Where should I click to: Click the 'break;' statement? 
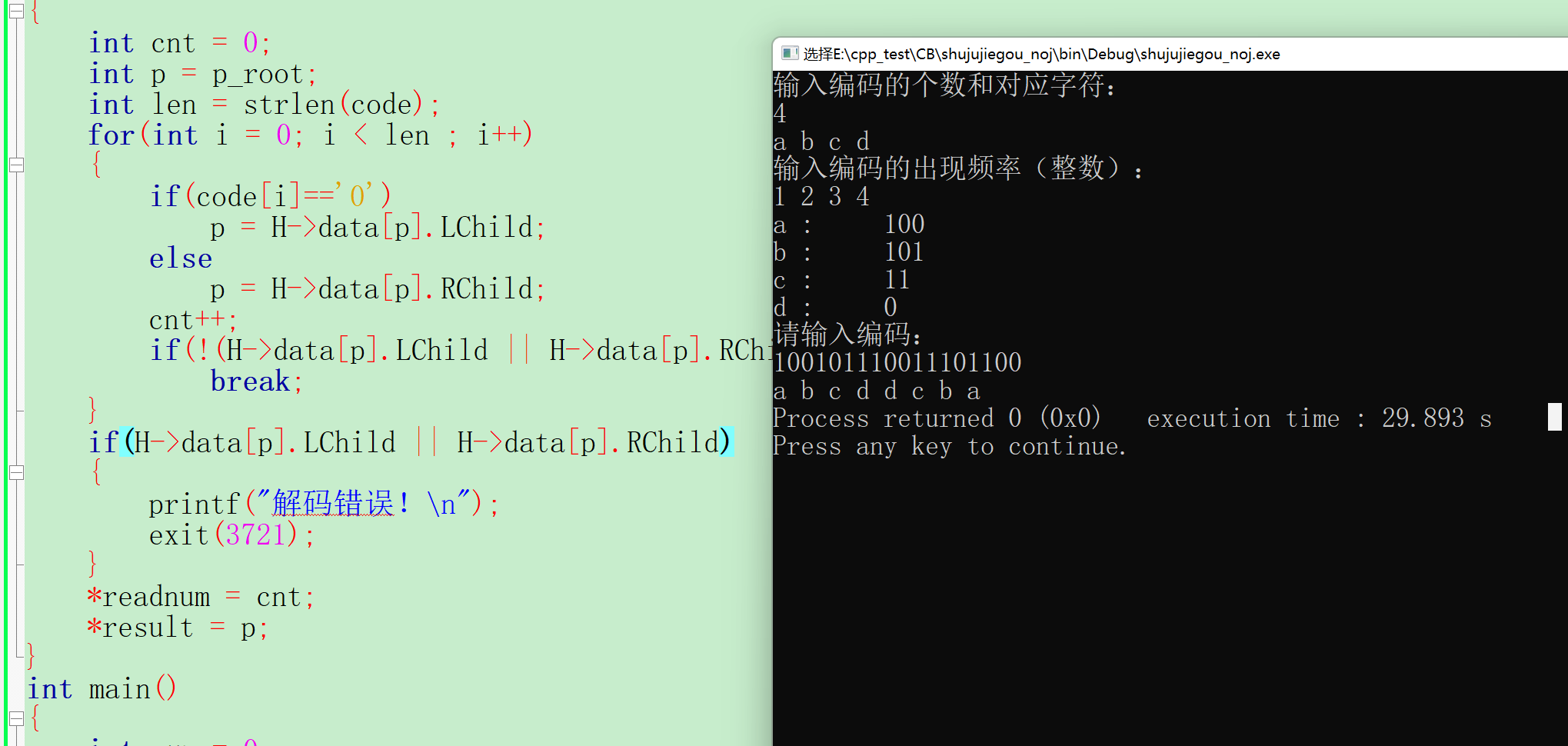click(x=257, y=381)
